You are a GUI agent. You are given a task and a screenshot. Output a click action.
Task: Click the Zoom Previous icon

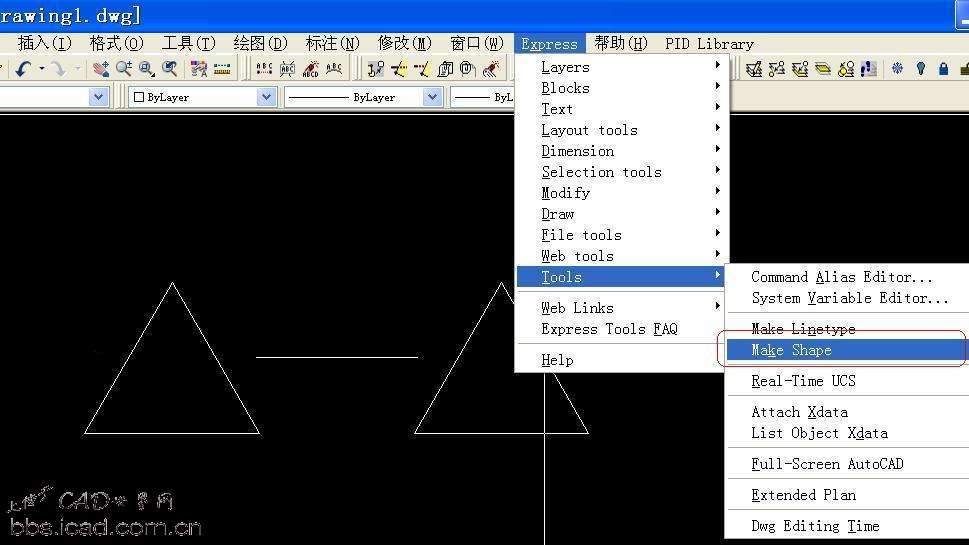[170, 69]
